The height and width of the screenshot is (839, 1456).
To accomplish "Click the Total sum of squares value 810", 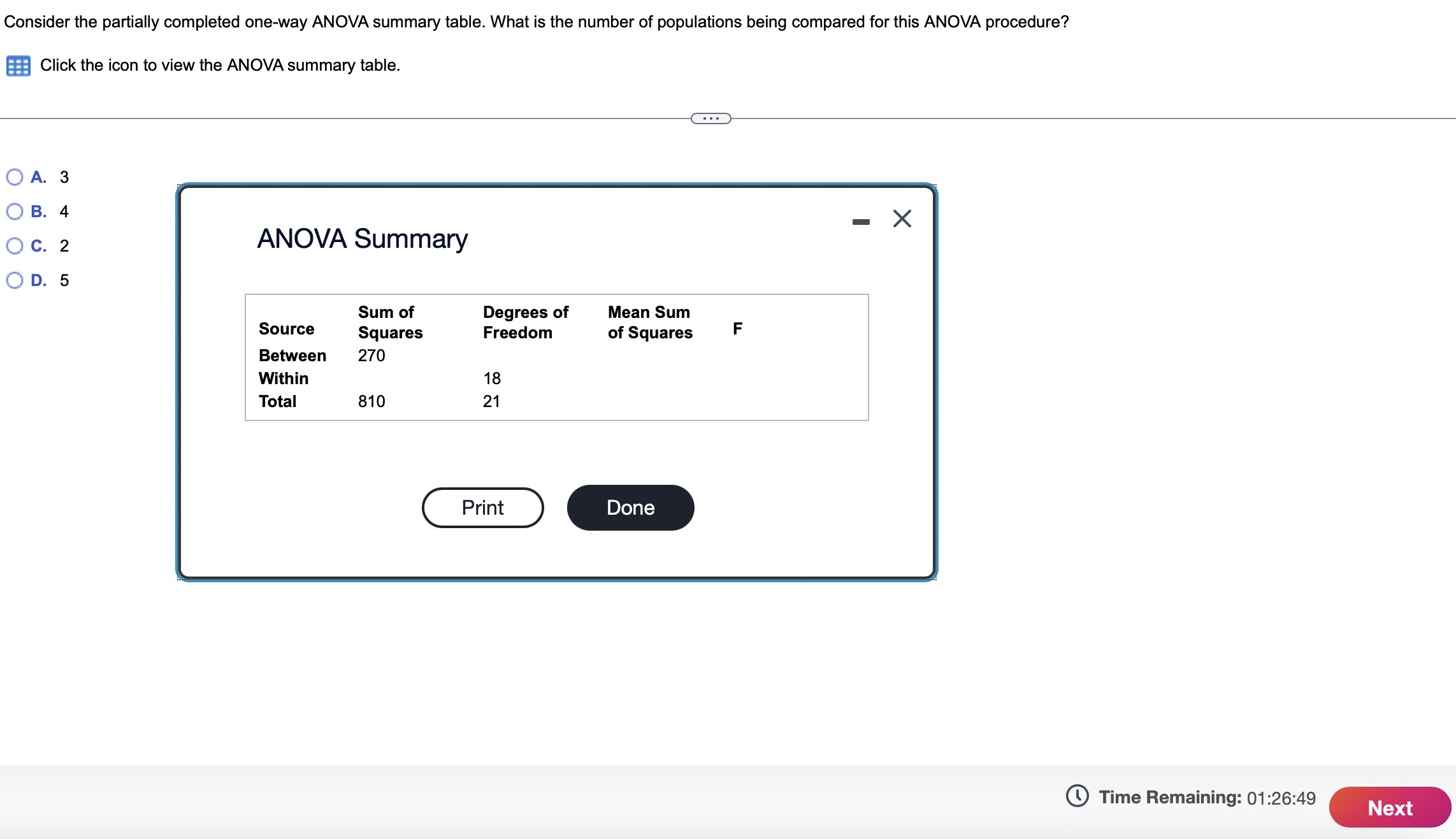I will 371,401.
